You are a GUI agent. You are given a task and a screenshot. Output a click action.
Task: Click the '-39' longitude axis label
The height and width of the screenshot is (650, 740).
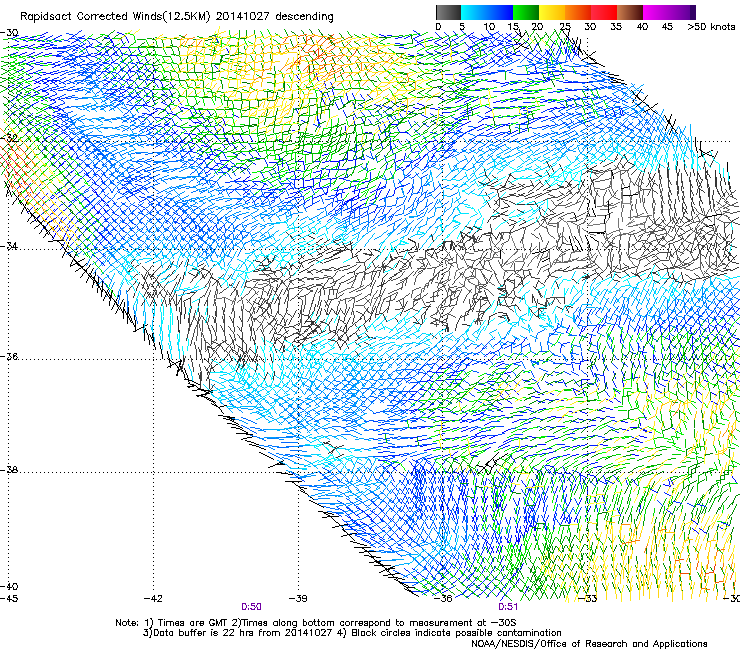pos(298,599)
